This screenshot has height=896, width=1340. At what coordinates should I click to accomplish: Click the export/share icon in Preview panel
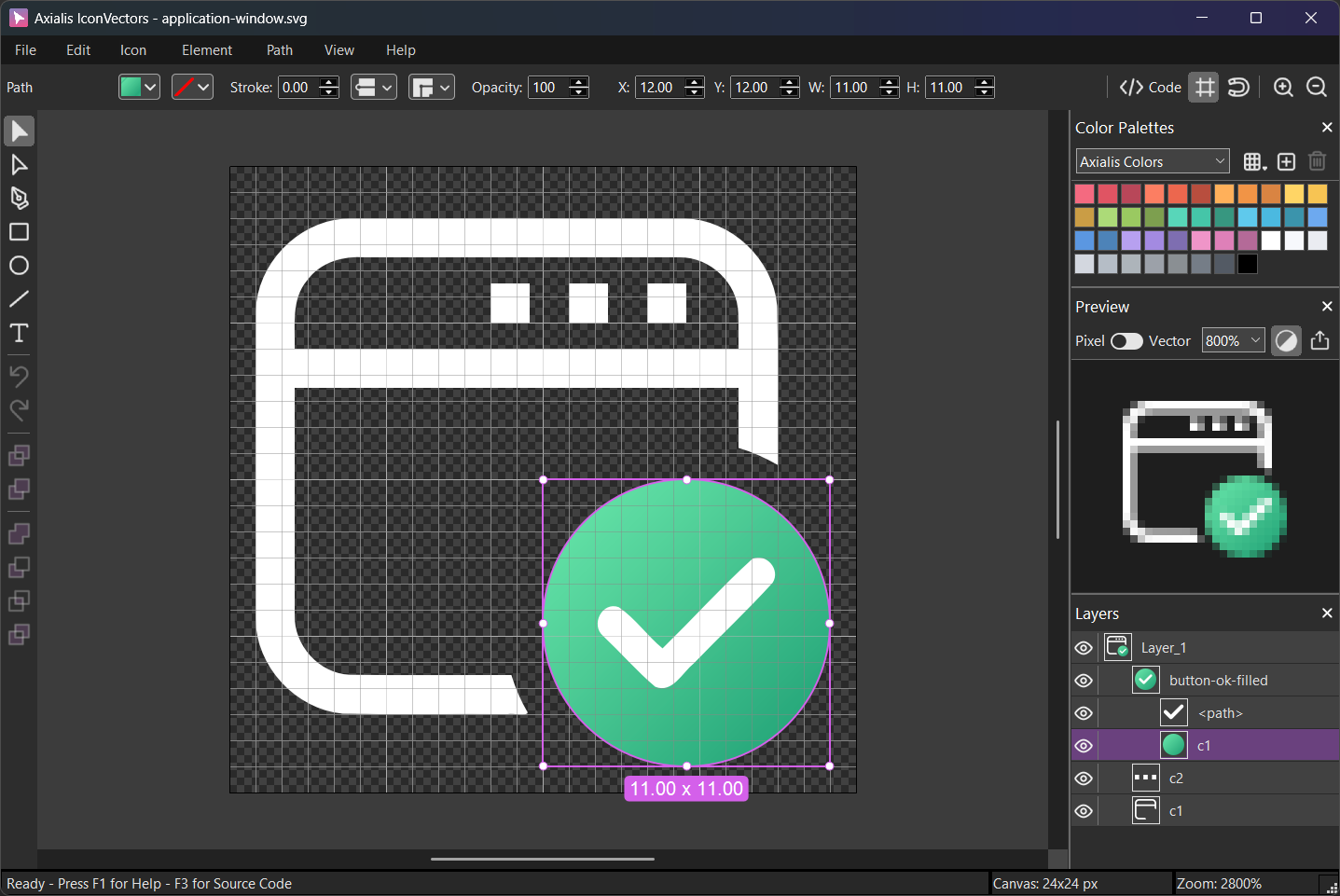click(x=1319, y=340)
